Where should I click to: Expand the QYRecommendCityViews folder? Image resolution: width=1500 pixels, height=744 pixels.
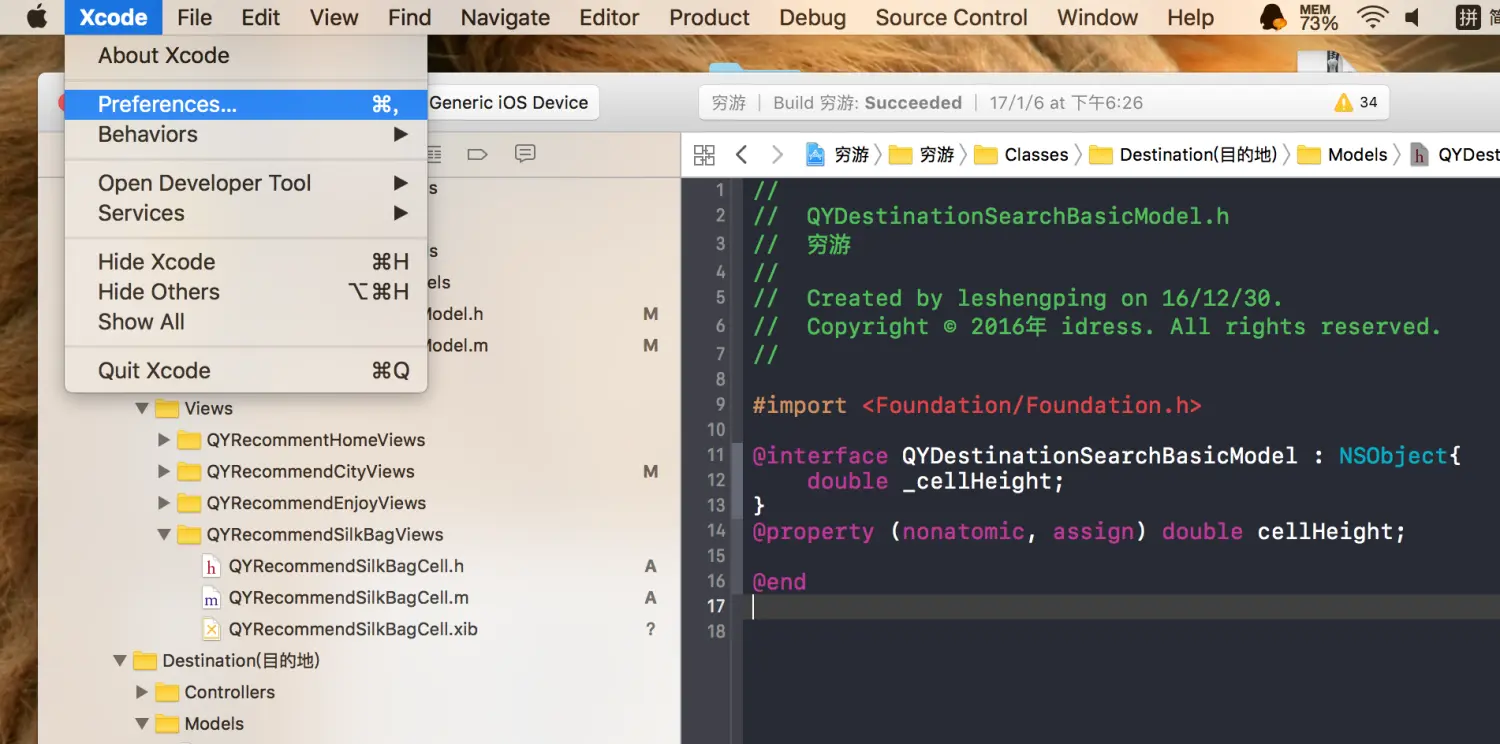pos(164,471)
